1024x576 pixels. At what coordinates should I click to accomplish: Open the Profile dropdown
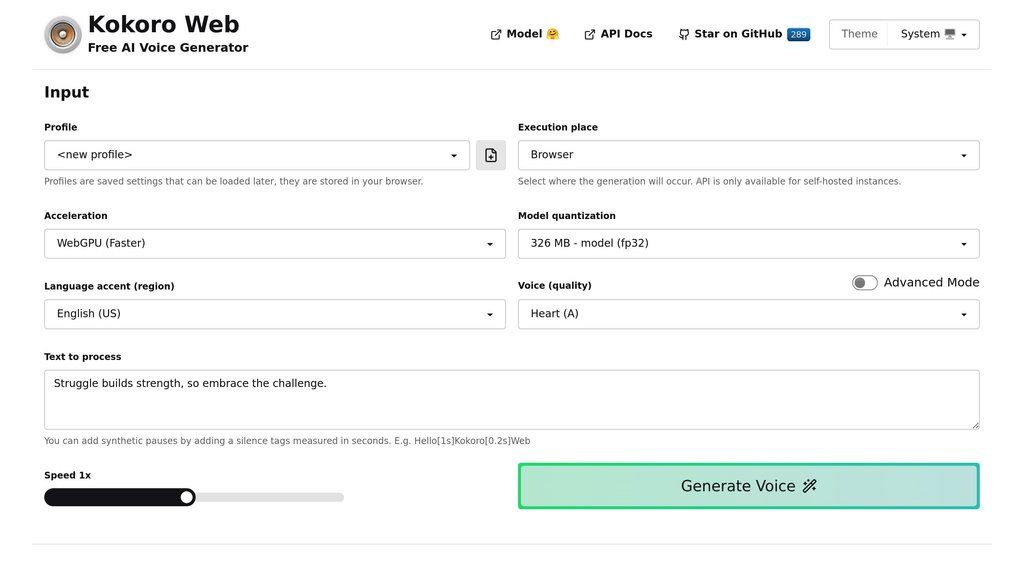[x=257, y=155]
